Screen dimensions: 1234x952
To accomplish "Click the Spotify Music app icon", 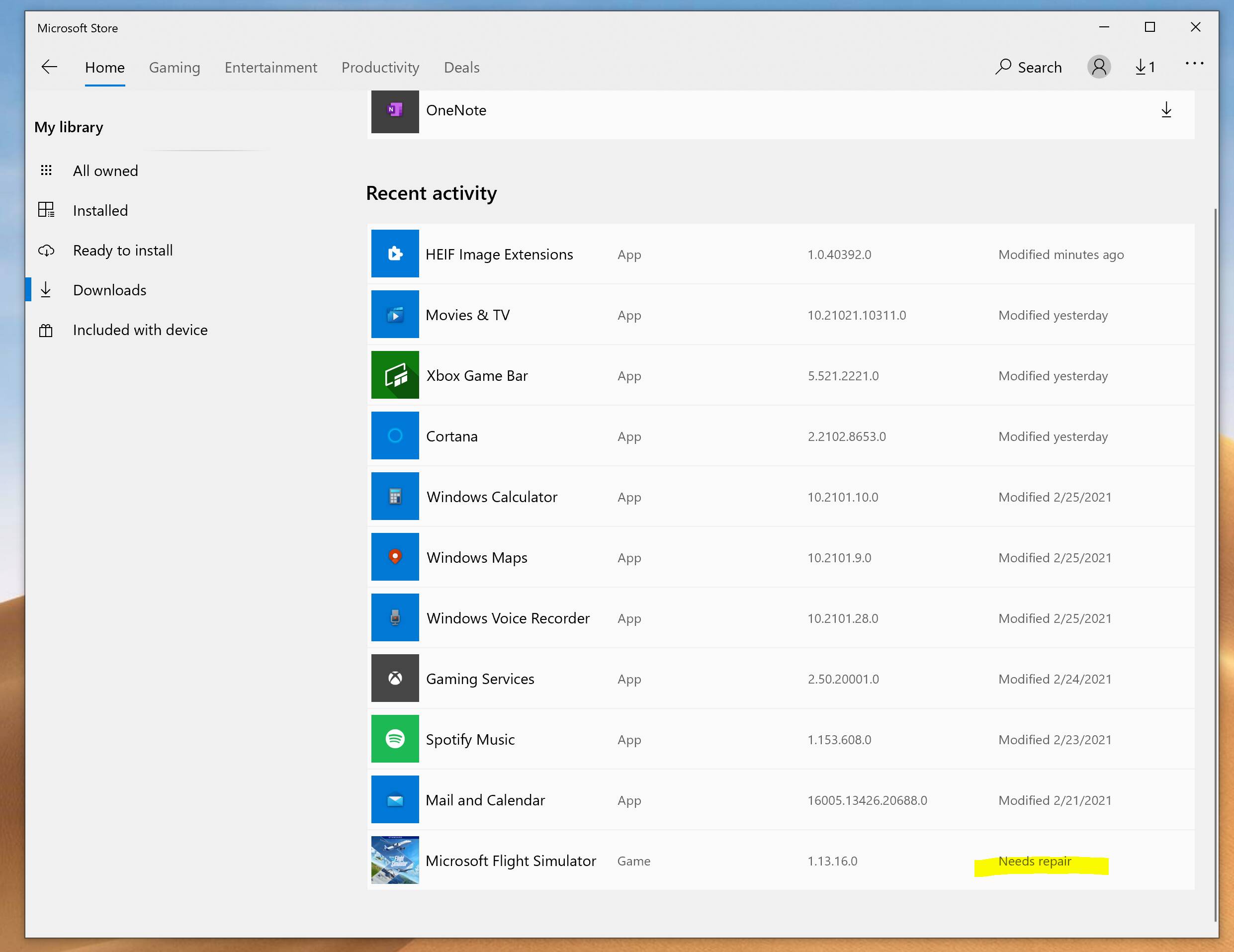I will (x=395, y=739).
